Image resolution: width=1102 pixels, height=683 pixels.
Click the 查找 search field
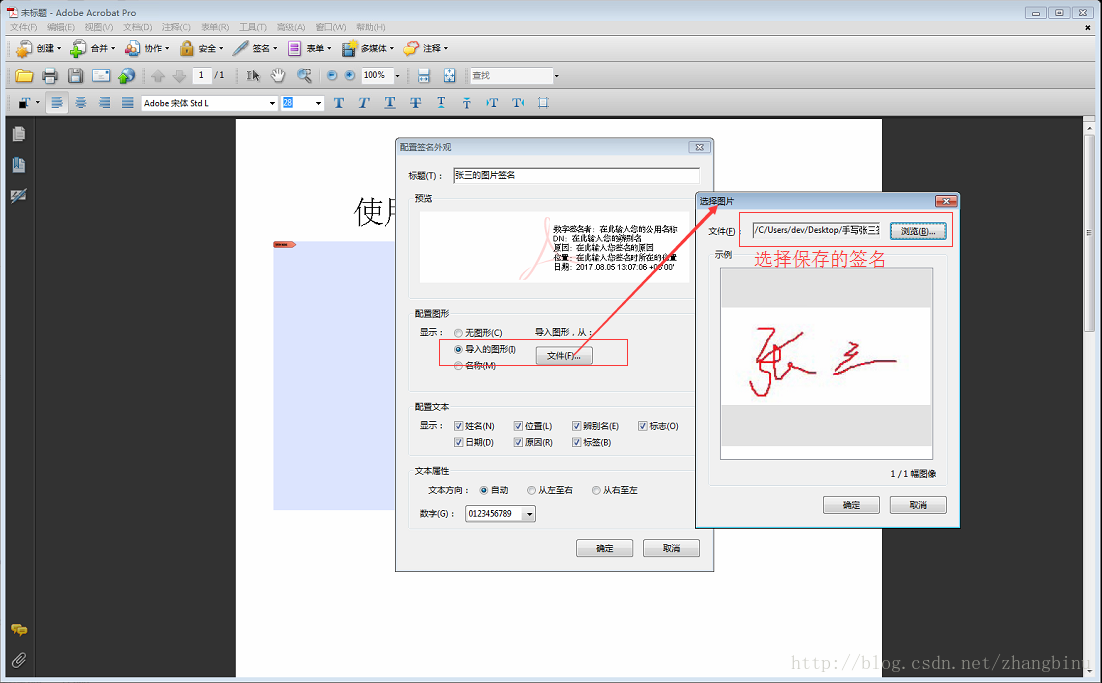[511, 75]
